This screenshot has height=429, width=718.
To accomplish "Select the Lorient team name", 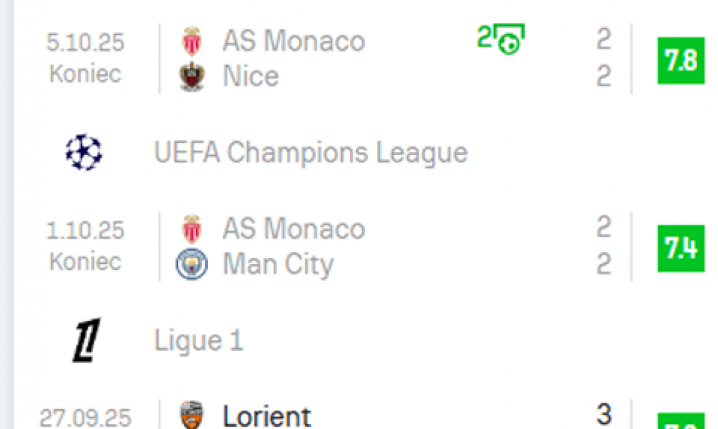I will click(x=266, y=415).
